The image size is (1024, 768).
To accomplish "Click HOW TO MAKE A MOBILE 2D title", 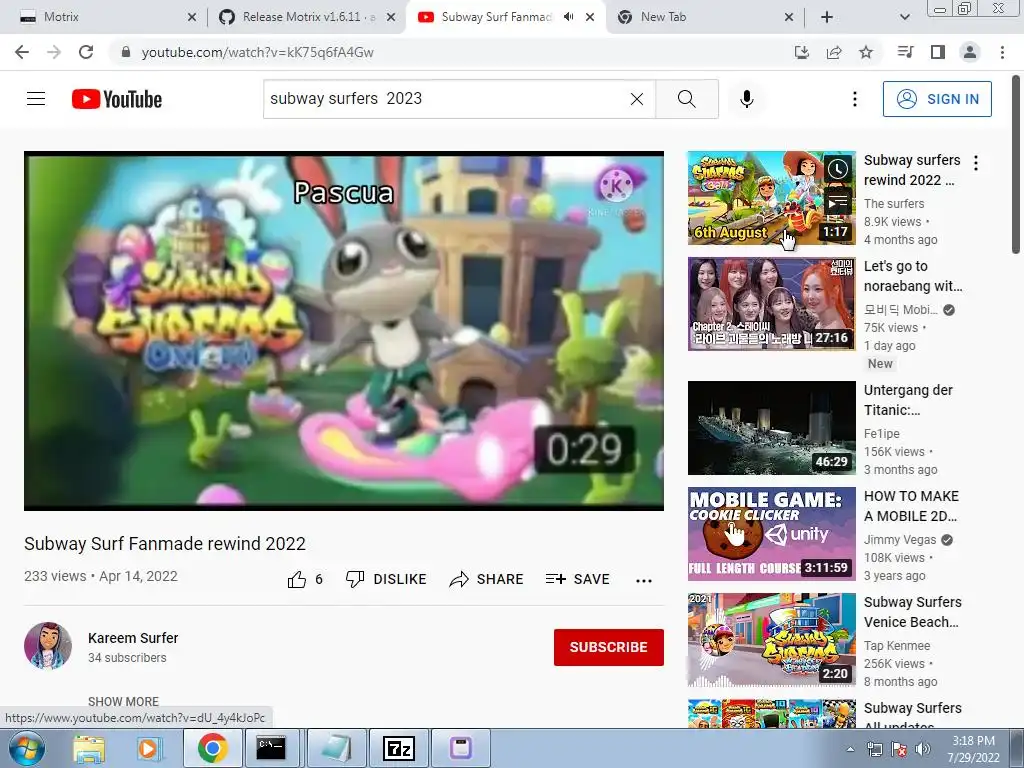I will [x=912, y=506].
